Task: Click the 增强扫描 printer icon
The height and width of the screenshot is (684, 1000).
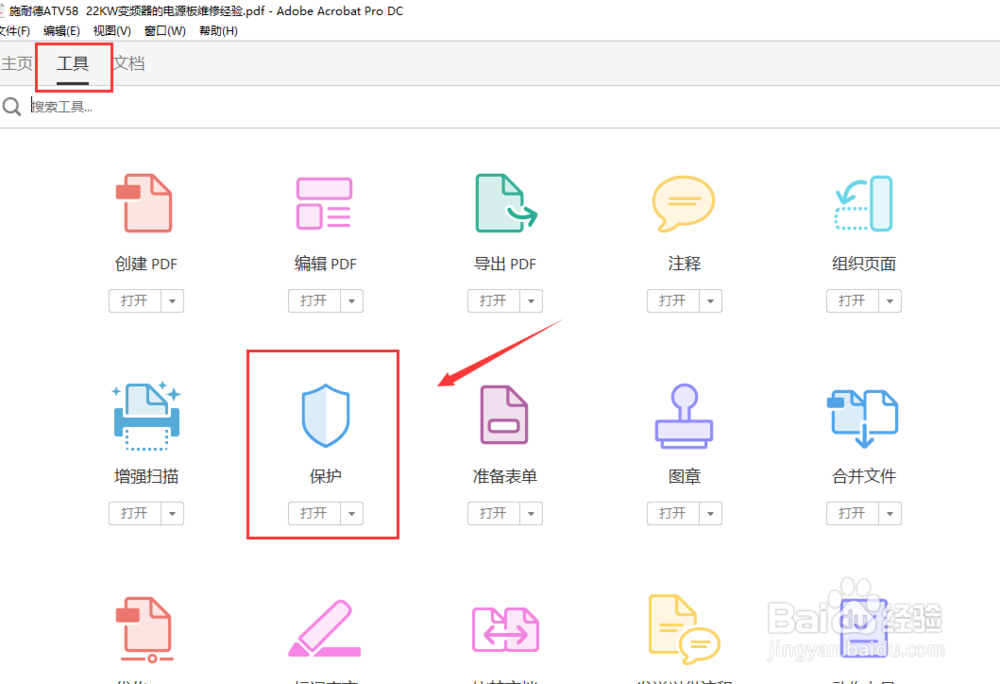Action: click(x=145, y=415)
